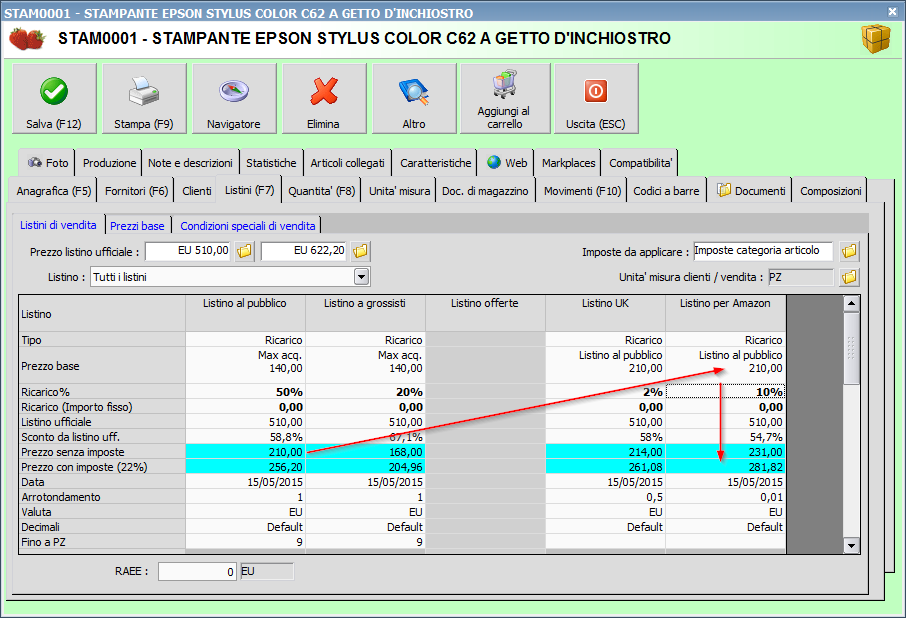This screenshot has width=906, height=618.
Task: Click the 261,08 price cell for Listino UK
Action: tap(606, 467)
